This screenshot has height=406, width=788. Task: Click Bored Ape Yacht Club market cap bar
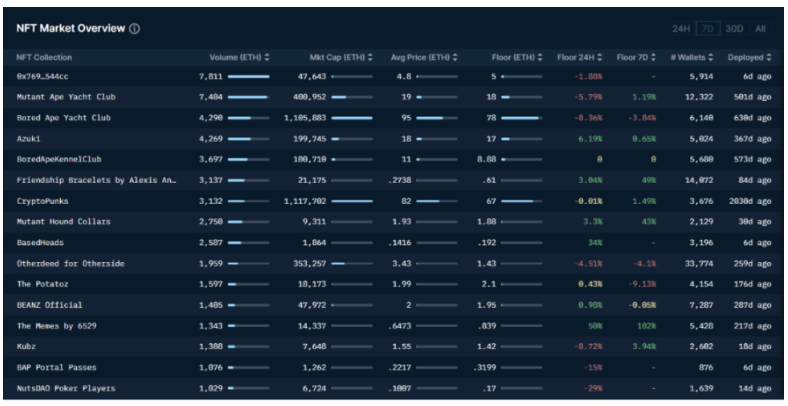coord(352,118)
